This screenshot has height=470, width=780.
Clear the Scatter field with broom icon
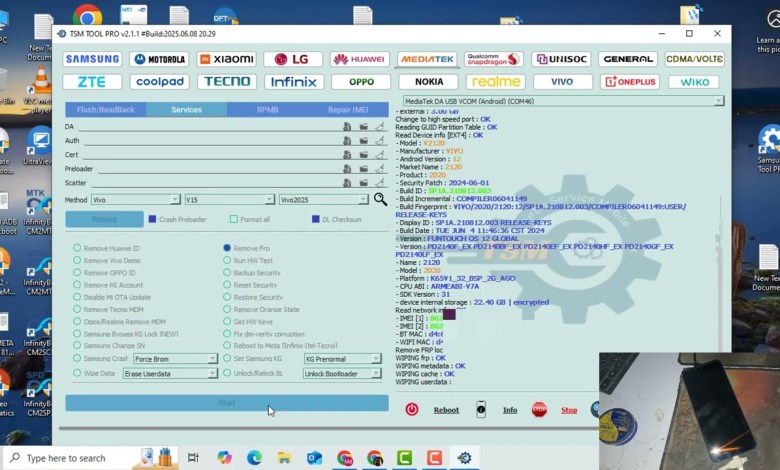(x=379, y=183)
